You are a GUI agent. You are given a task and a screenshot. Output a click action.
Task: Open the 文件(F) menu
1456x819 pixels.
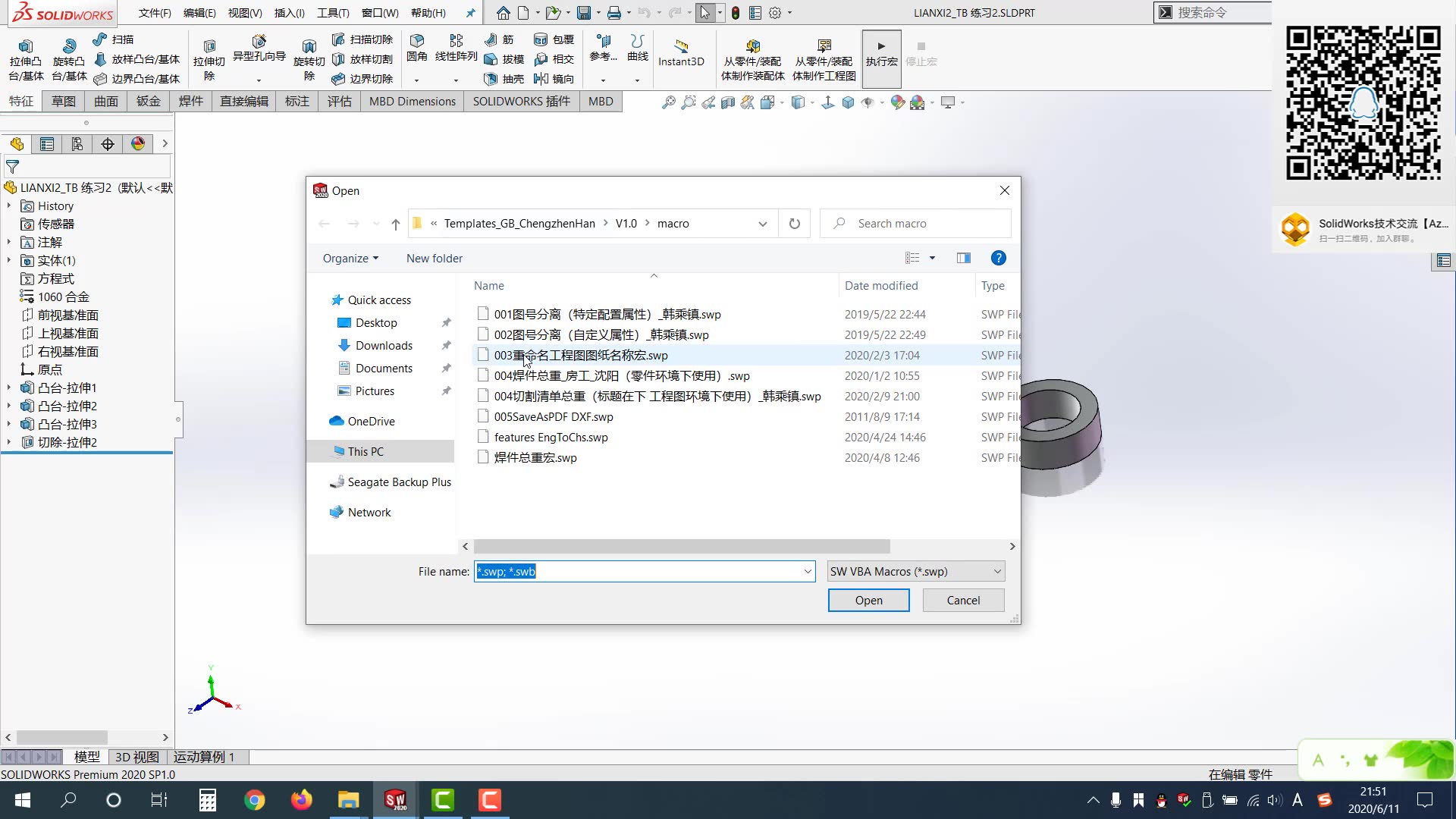[155, 13]
